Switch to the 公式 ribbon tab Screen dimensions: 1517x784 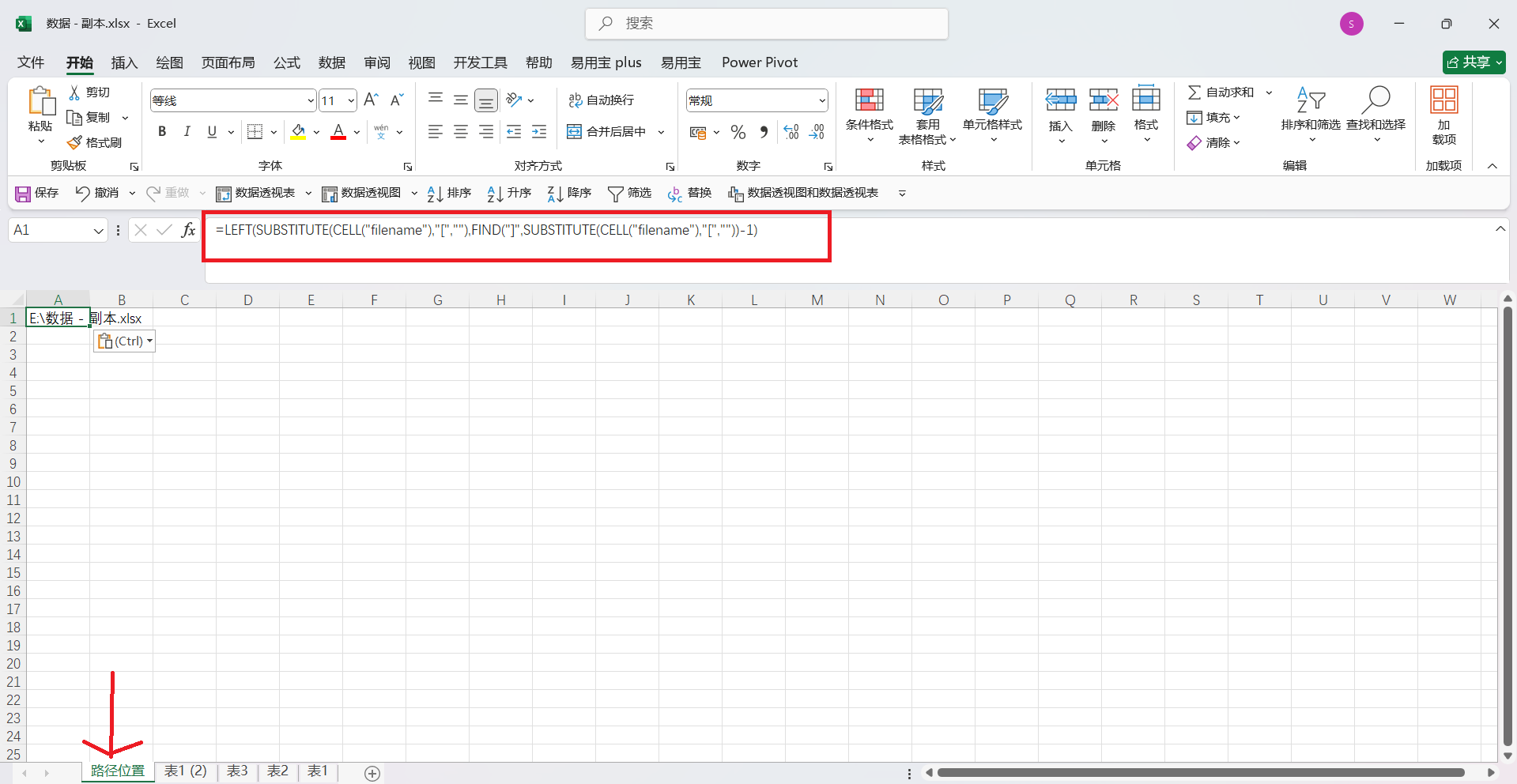287,62
